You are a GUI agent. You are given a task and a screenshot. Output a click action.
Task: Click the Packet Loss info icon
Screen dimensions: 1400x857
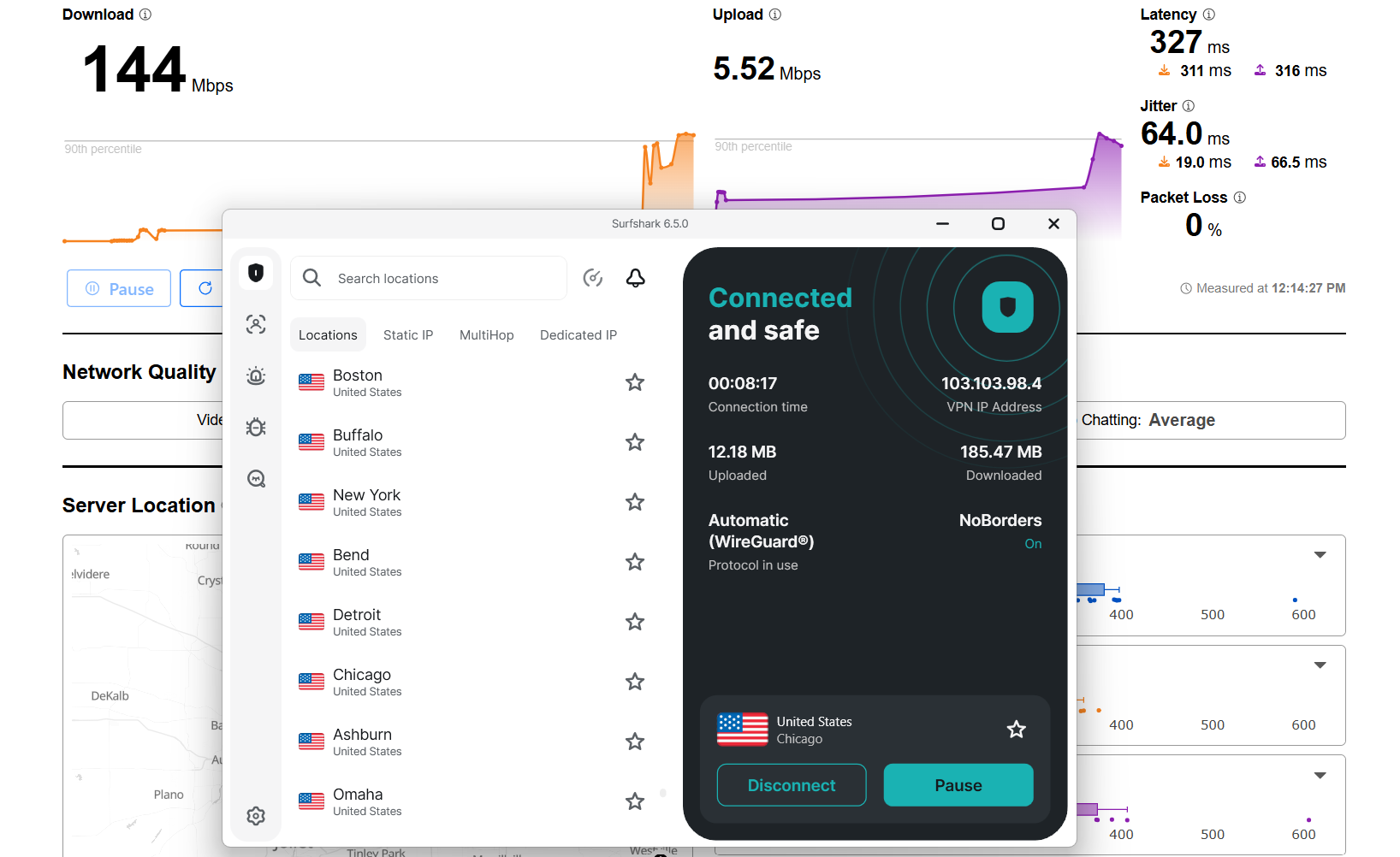tap(1240, 198)
